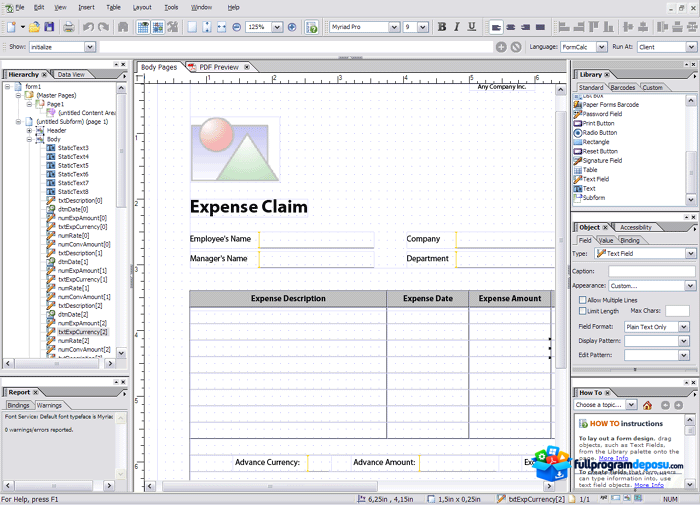Expand the Header node in Hierarchy
The height and width of the screenshot is (505, 700).
pos(29,130)
